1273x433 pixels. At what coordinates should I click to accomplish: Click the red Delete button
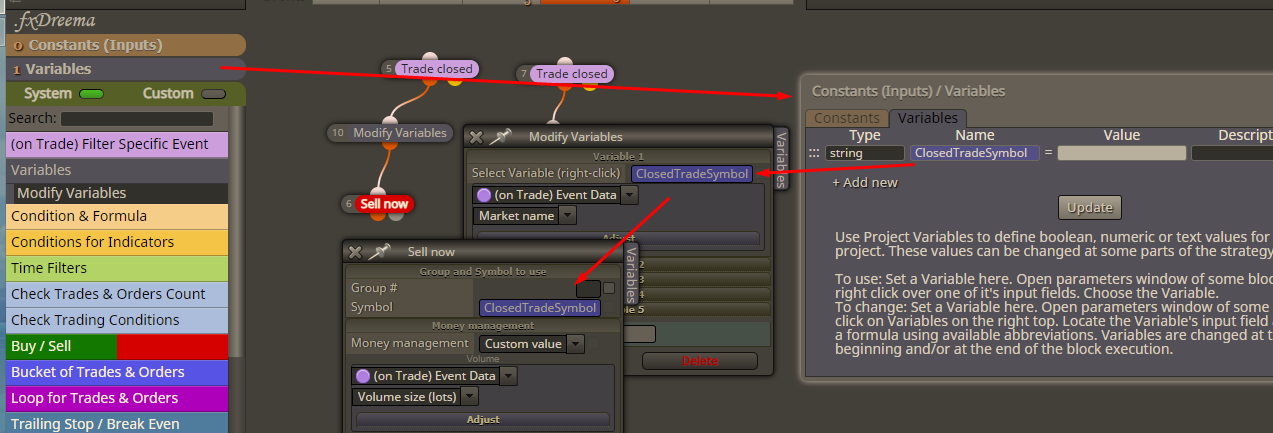coord(700,361)
